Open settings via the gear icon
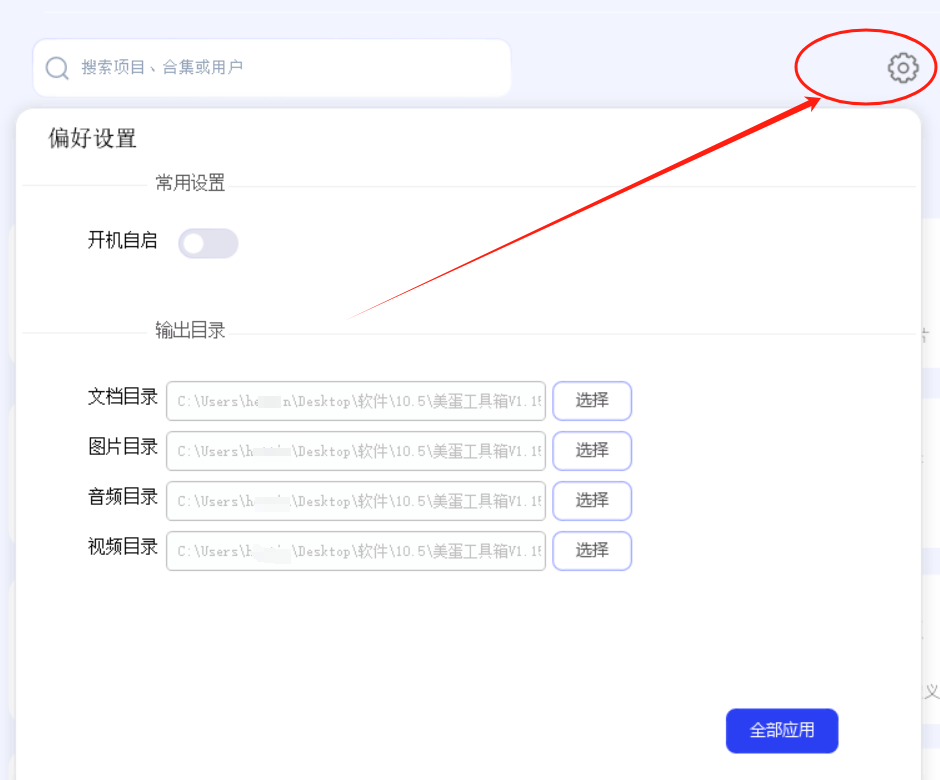This screenshot has height=780, width=940. coord(903,68)
